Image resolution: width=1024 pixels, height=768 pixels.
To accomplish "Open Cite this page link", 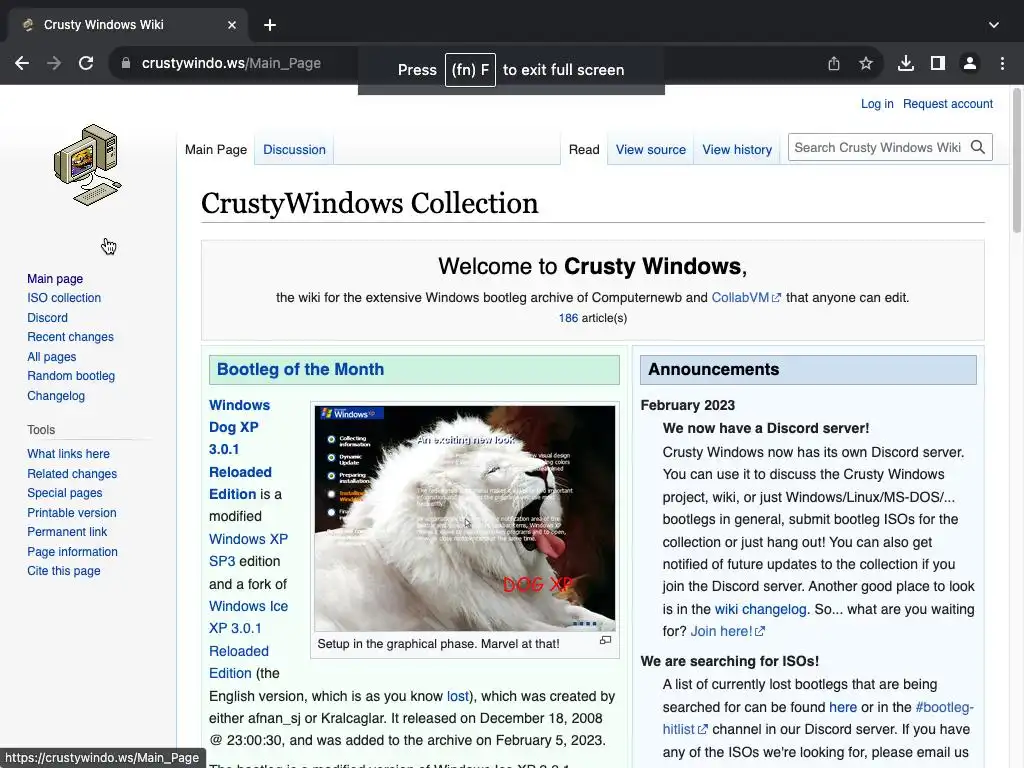I will pos(64,571).
